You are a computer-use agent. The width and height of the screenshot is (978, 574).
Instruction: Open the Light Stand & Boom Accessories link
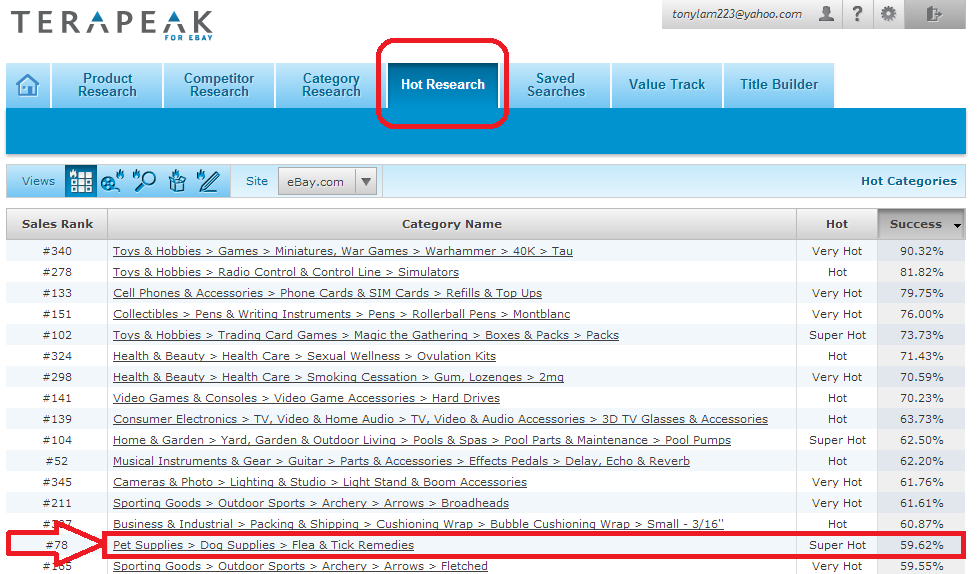coord(320,482)
